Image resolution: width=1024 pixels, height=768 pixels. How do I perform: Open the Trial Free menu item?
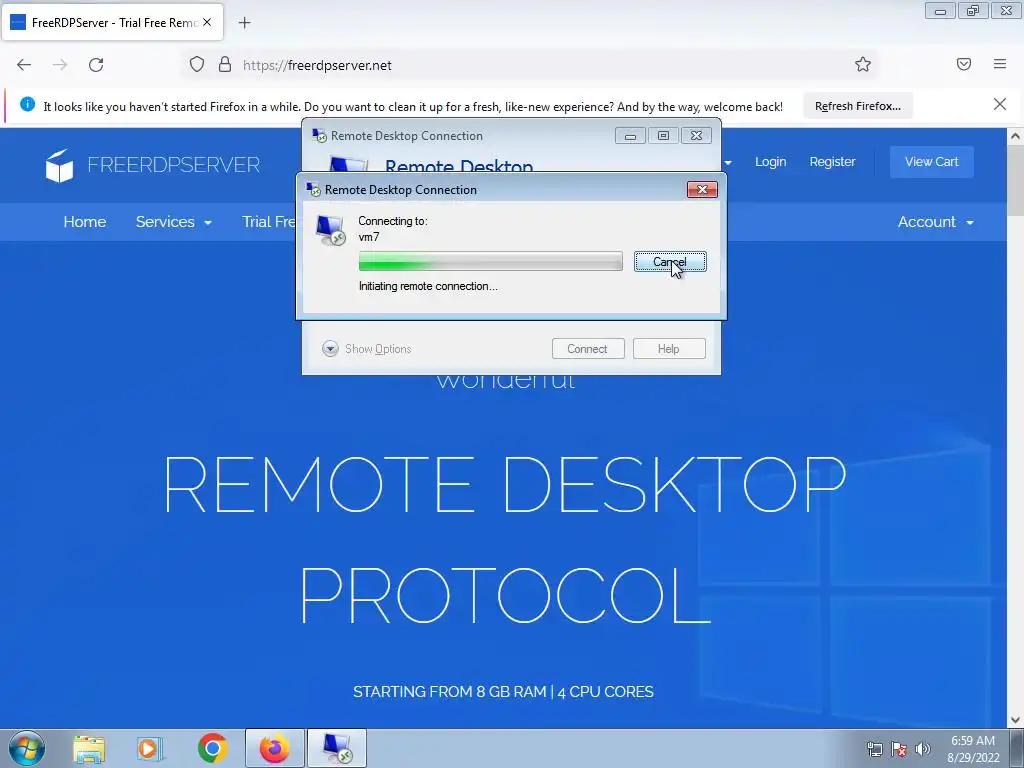tap(268, 222)
